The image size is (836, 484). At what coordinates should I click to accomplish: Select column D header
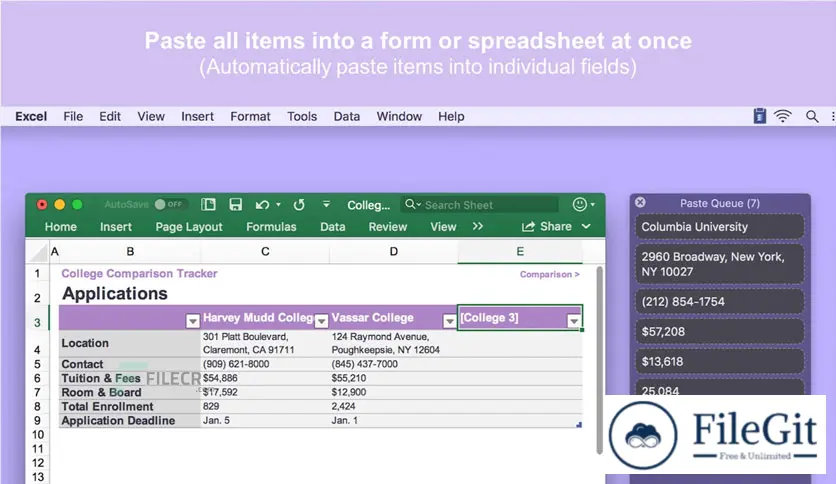coord(393,252)
